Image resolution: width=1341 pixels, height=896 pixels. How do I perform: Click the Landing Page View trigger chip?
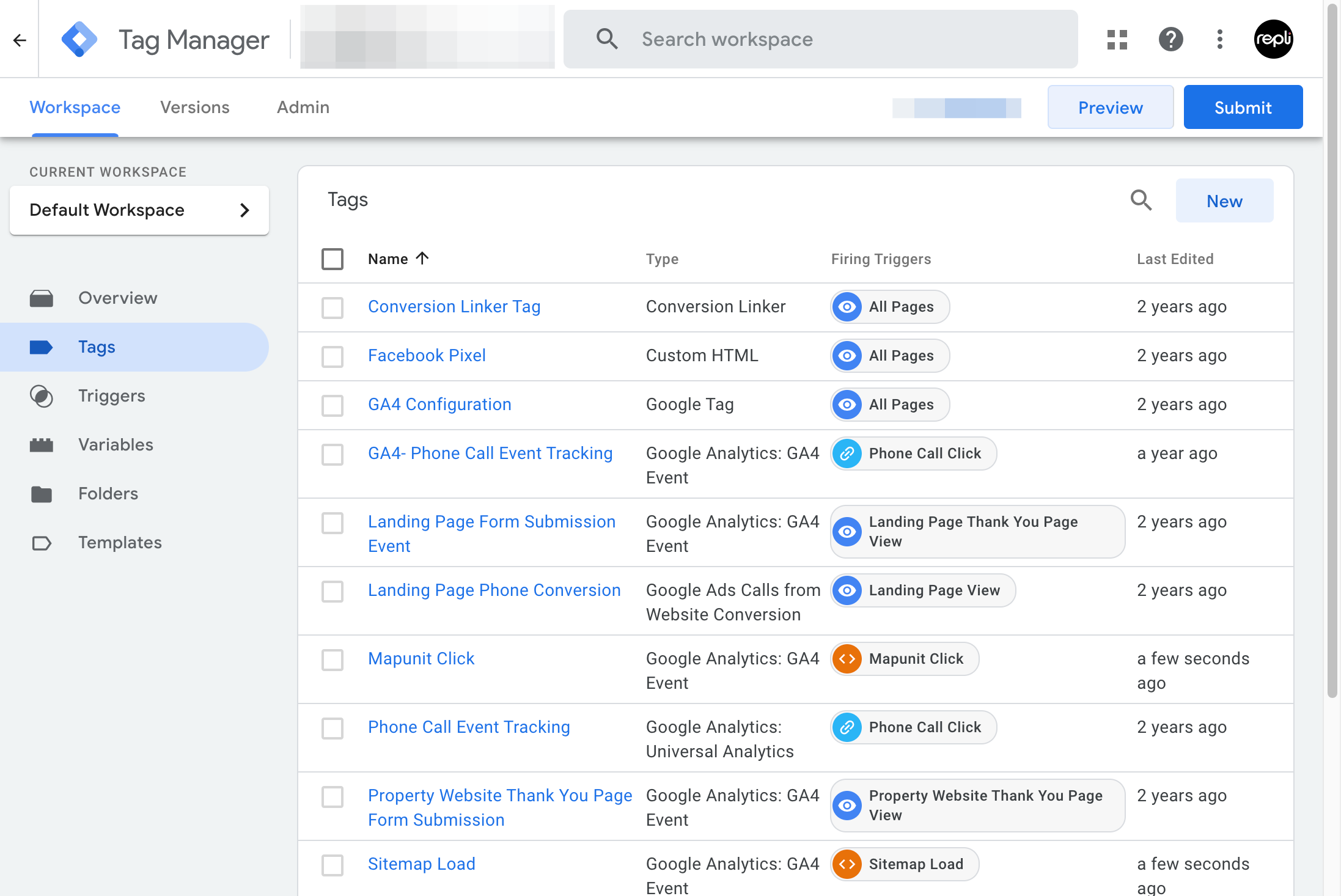(923, 590)
